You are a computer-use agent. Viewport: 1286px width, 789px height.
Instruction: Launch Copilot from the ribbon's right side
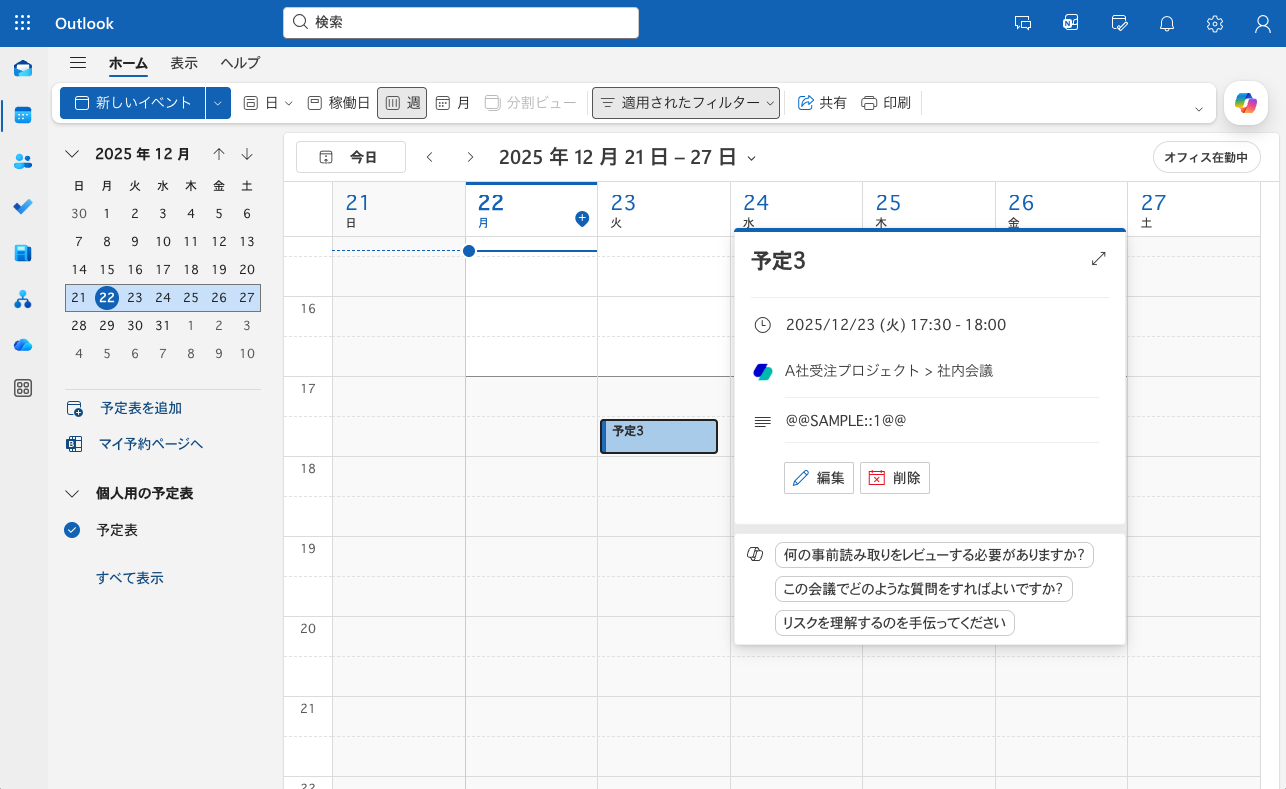pos(1245,103)
